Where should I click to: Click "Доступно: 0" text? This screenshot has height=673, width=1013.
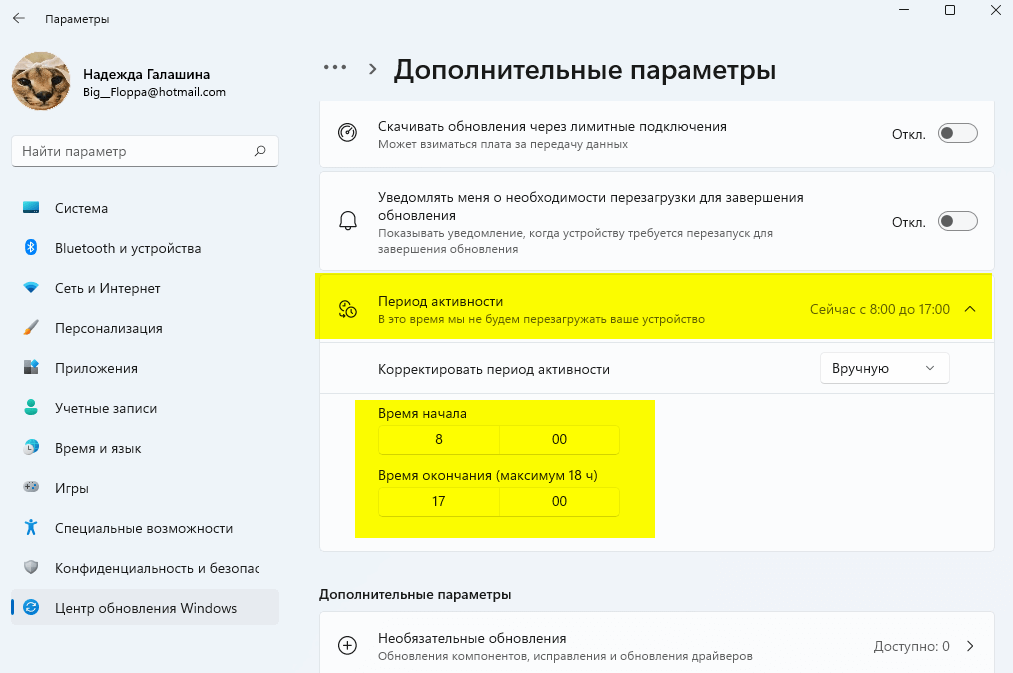[x=912, y=646]
